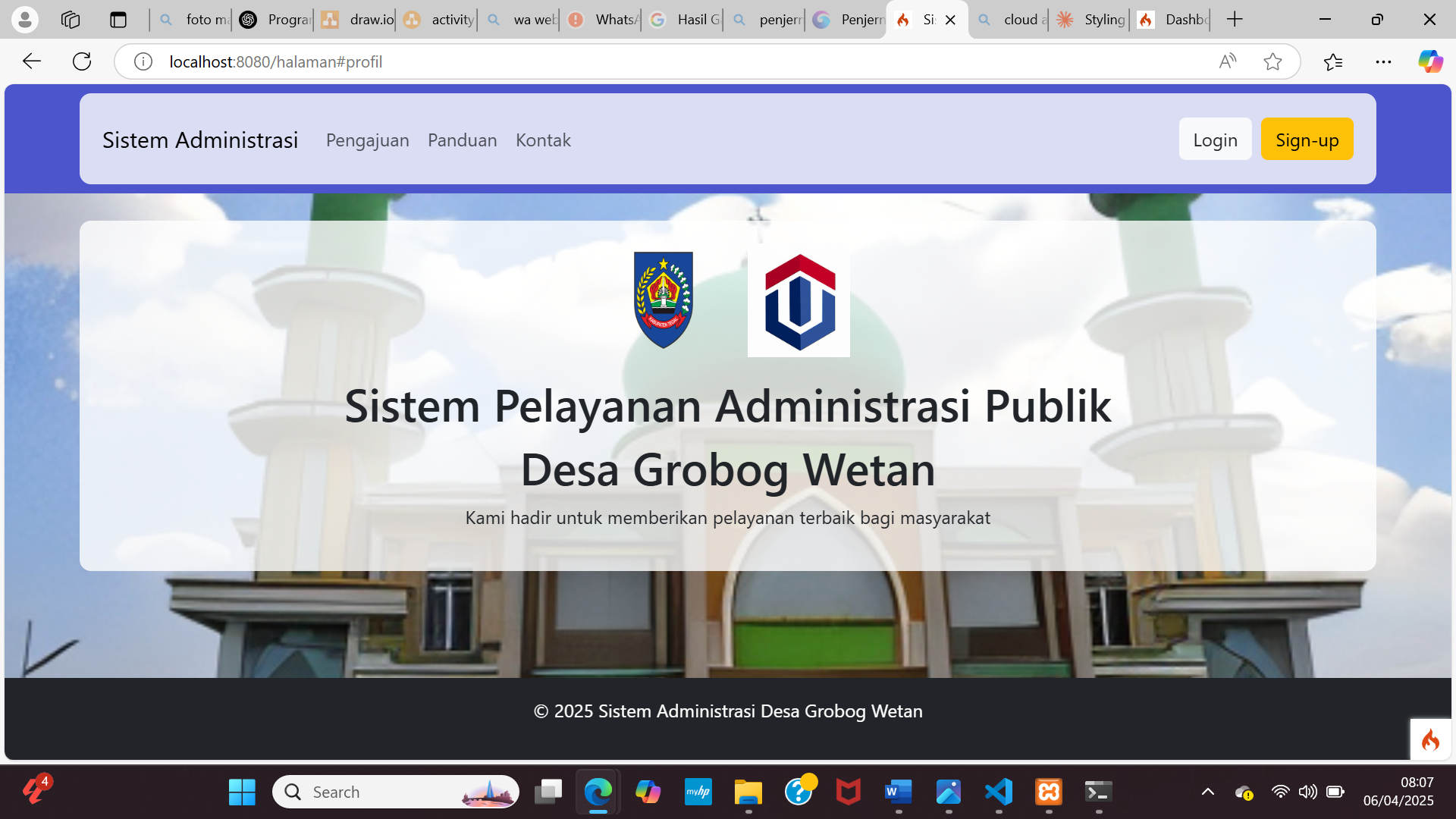Click the CodeIgniter debug toolbar flame icon
Viewport: 1456px width, 819px height.
pos(1430,739)
